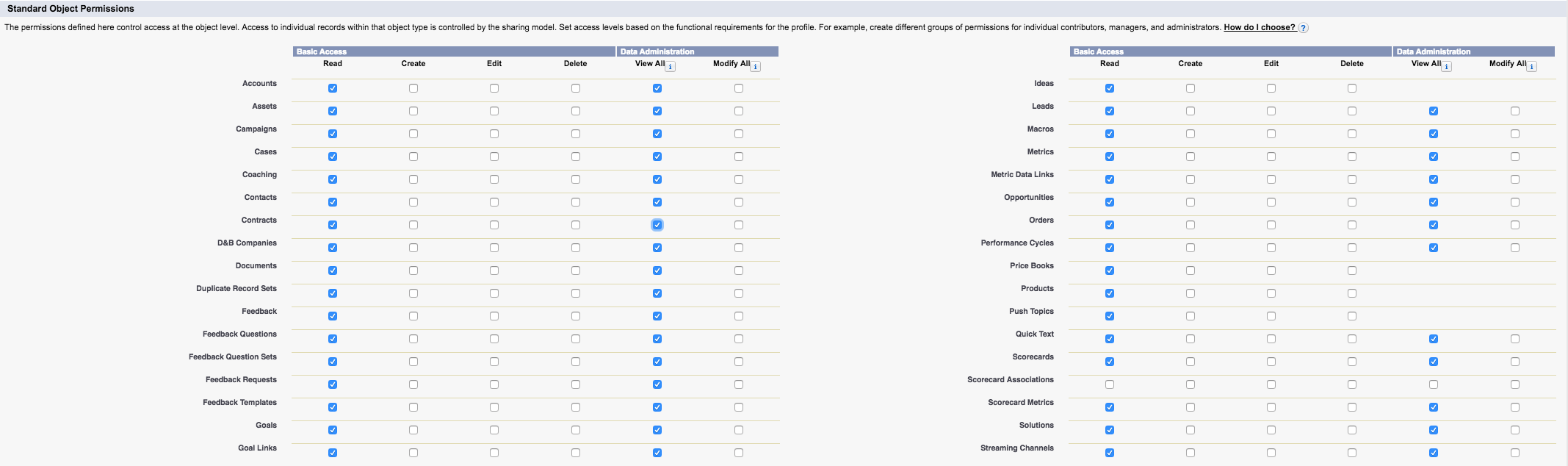Enable Edit permission for Contacts
This screenshot has height=466, width=1568.
click(494, 202)
